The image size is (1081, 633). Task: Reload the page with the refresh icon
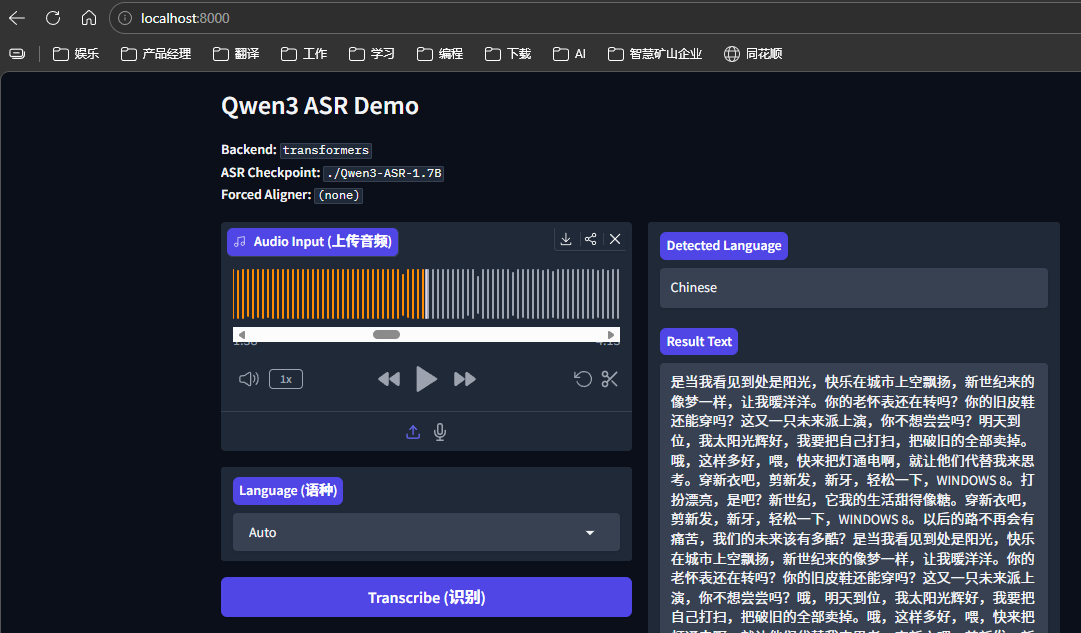(53, 18)
